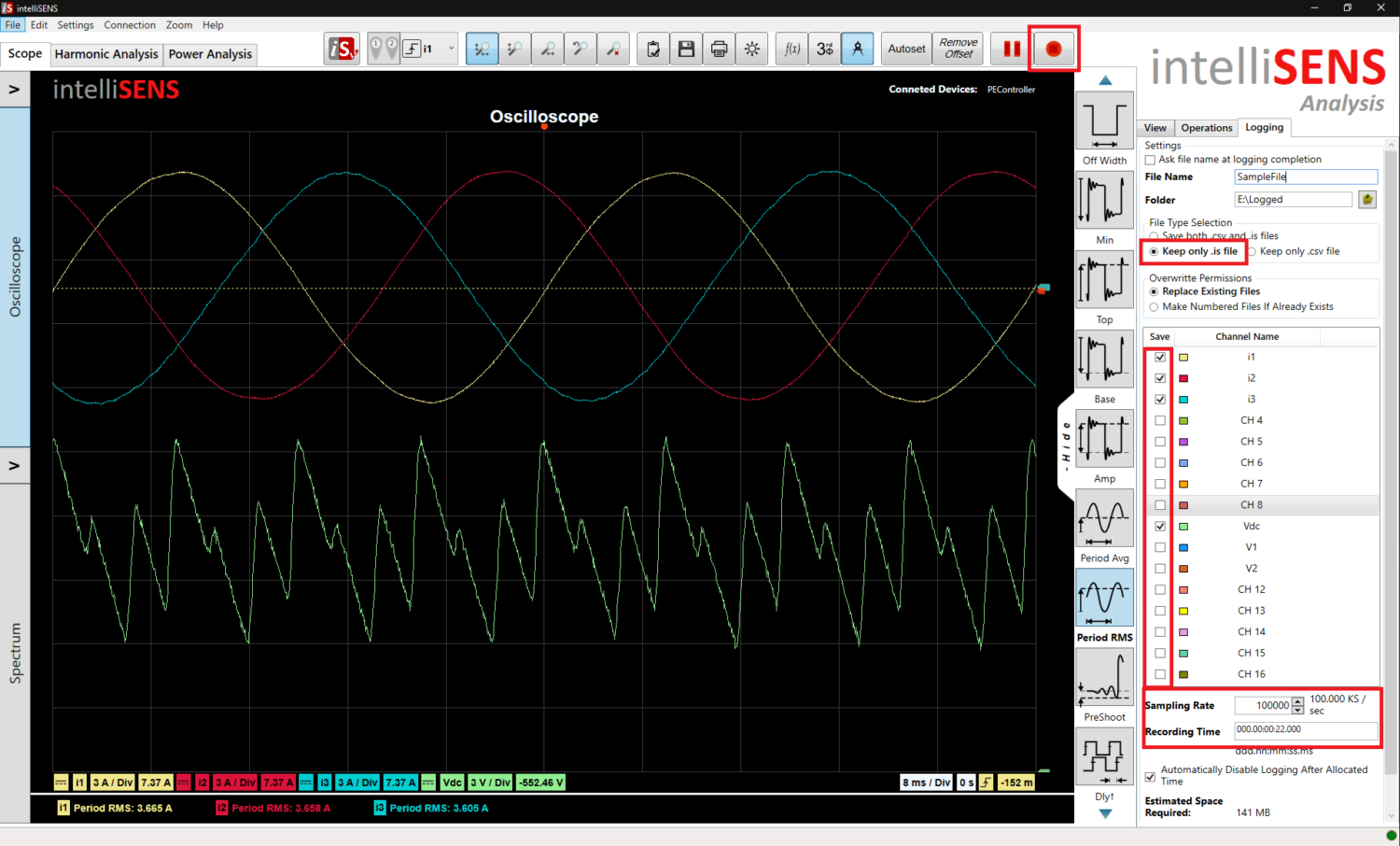Click the PreShoot measurement icon
This screenshot has width=1400, height=846.
tap(1104, 677)
